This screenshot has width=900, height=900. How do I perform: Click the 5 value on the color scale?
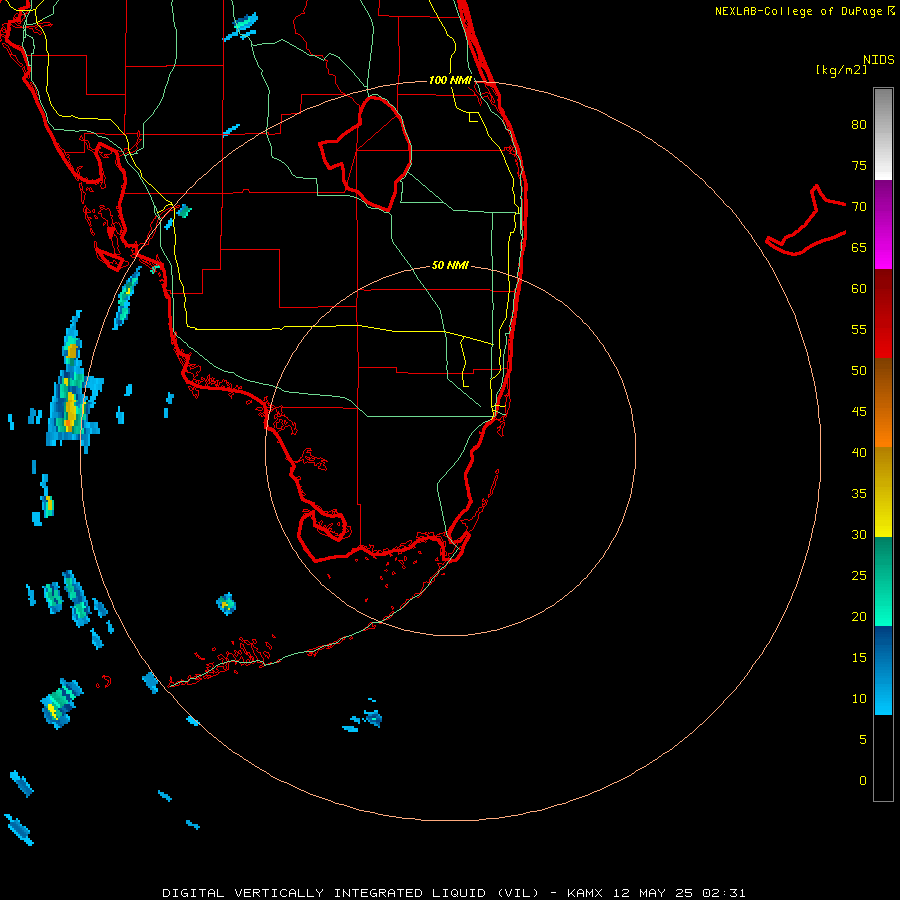coord(863,740)
